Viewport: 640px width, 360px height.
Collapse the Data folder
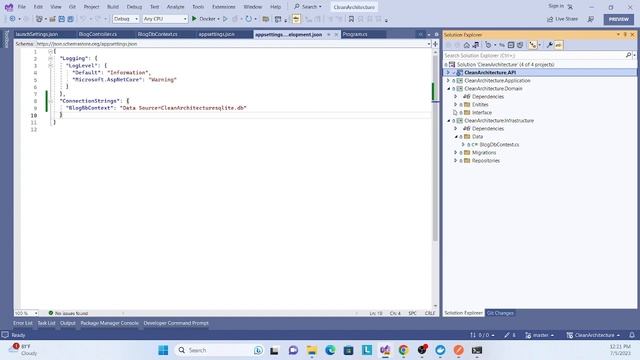456,137
